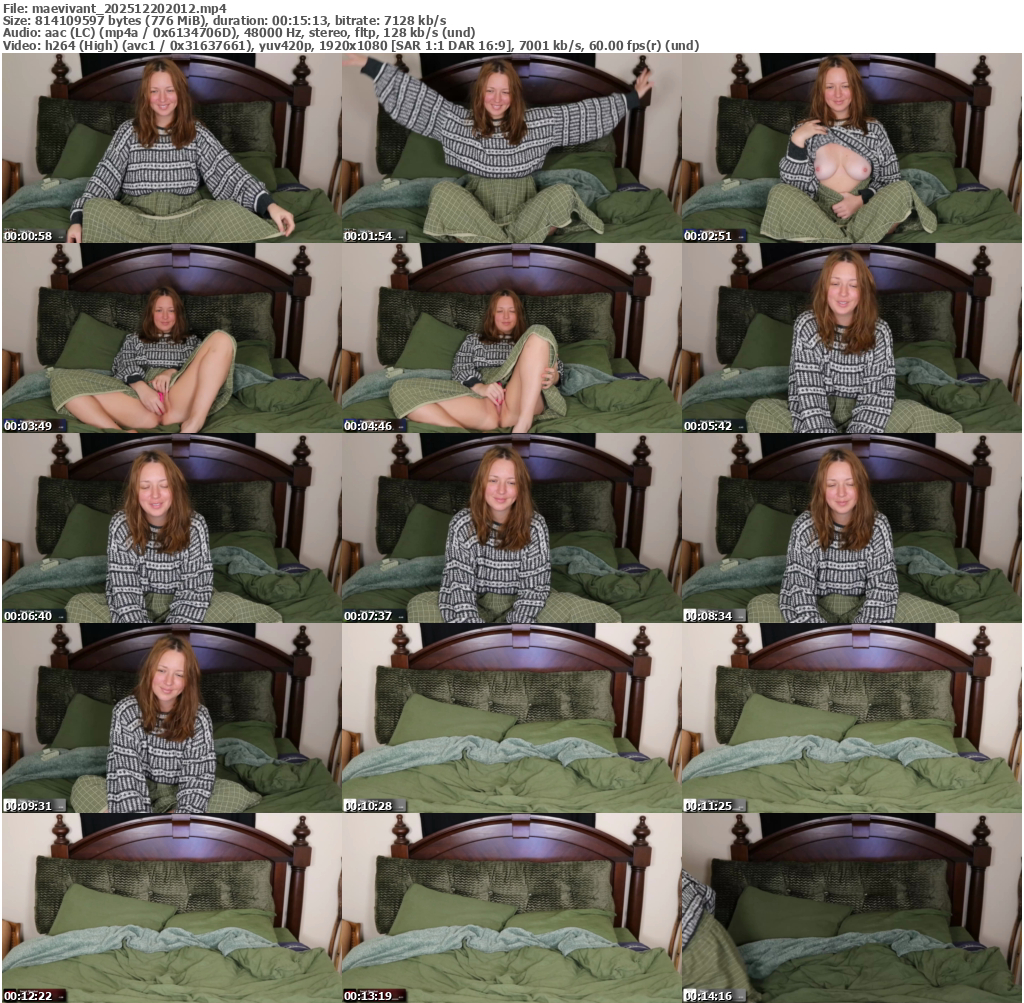
Task: Select the frame marked 00:01:54
Action: click(511, 148)
